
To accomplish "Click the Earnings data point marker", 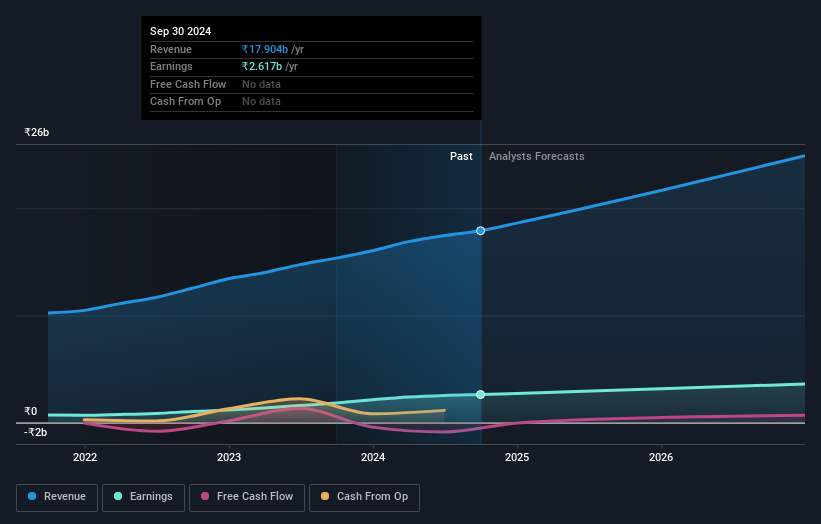I will (480, 394).
